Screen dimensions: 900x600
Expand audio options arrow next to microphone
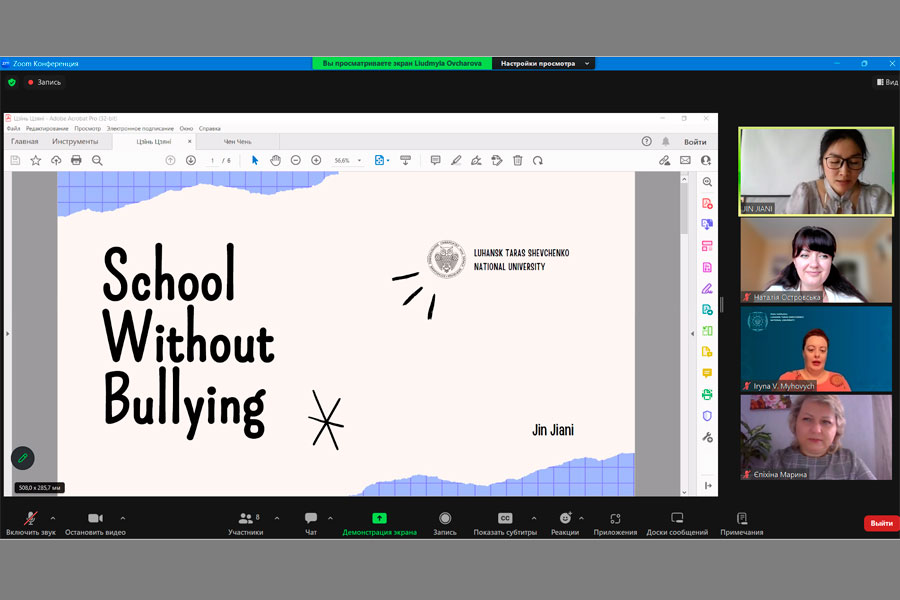point(53,518)
